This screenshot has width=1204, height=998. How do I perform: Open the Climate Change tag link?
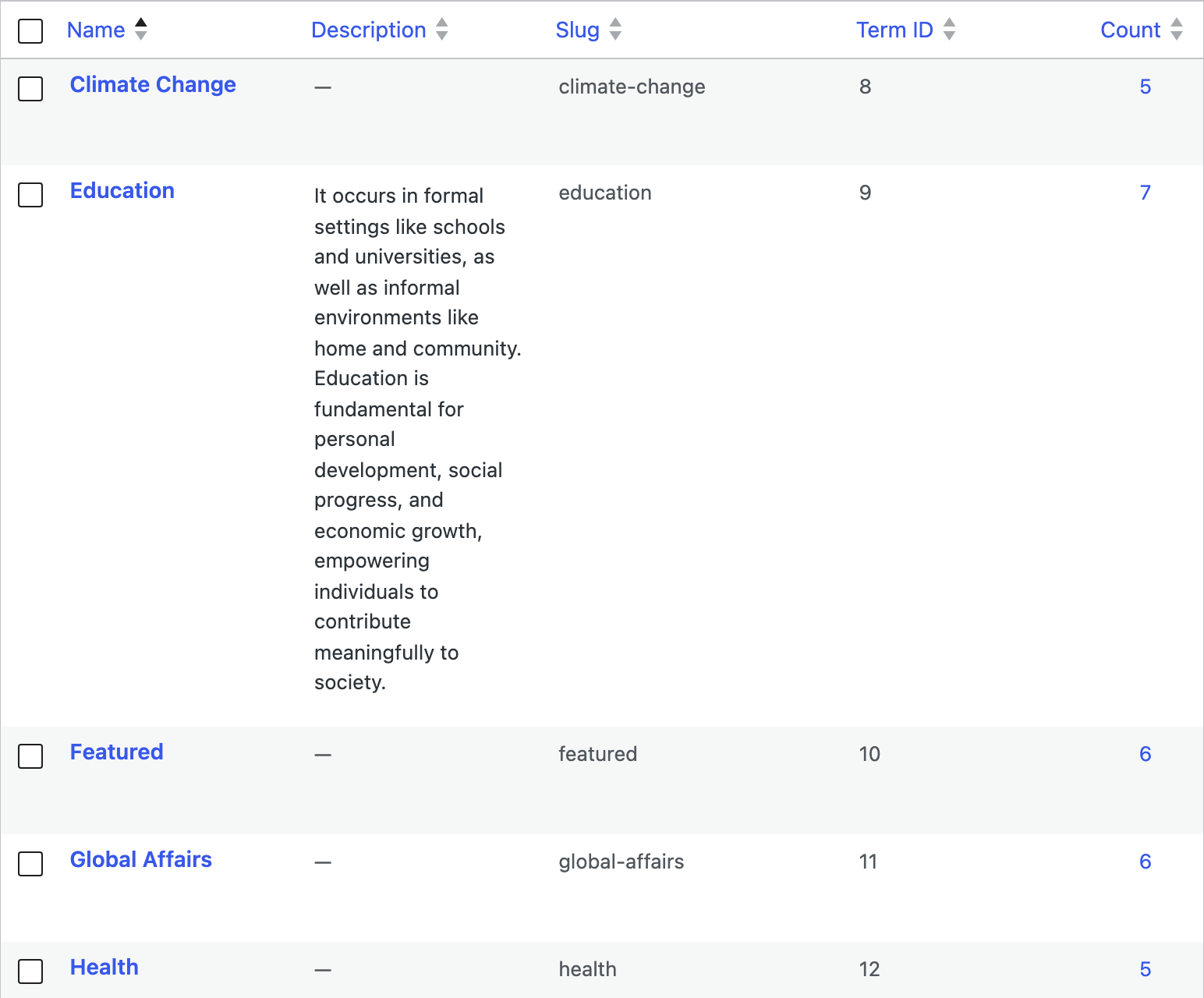153,84
